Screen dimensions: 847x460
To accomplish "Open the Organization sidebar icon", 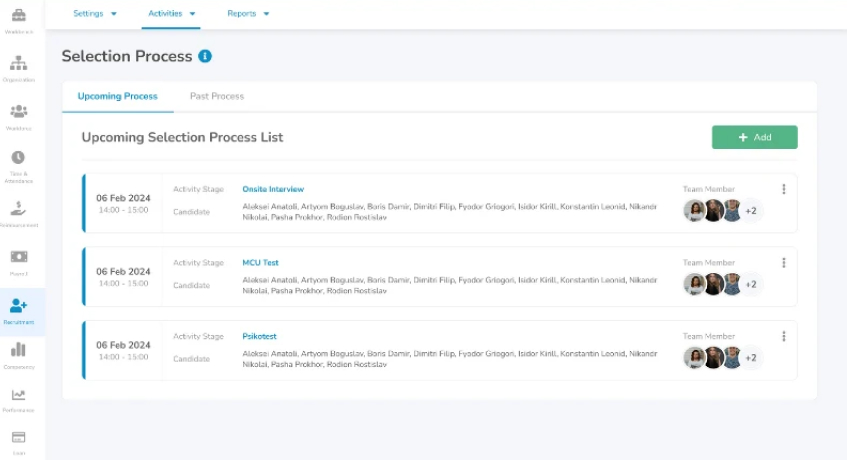I will (x=18, y=65).
